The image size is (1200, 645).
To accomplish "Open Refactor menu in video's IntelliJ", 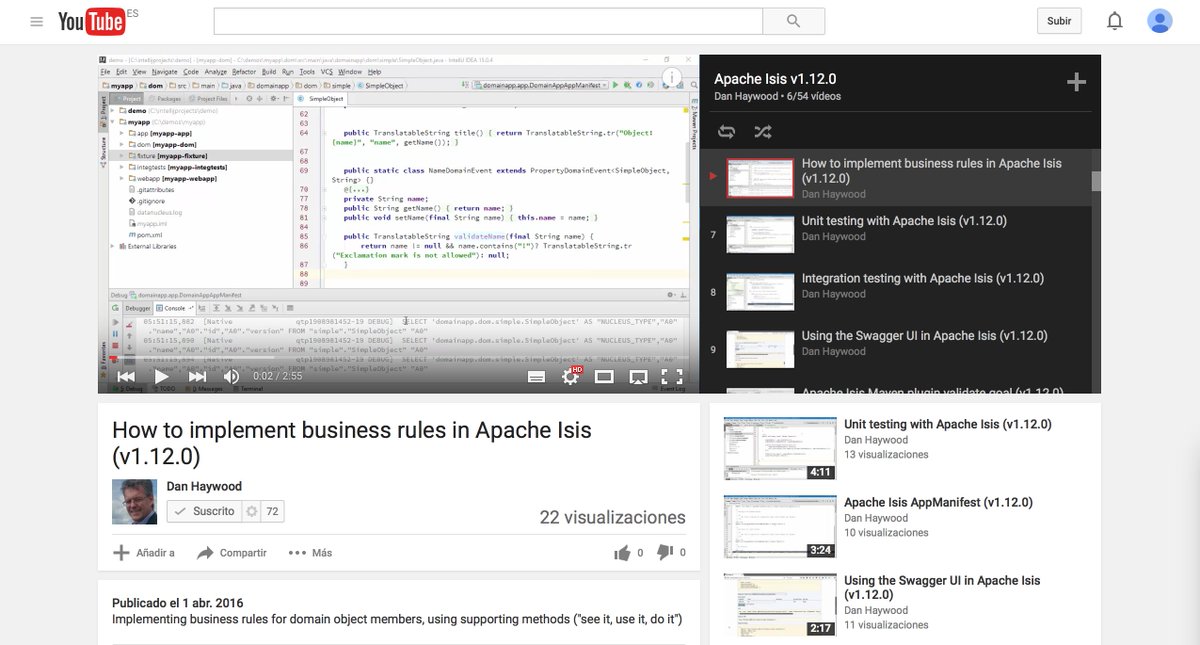I will point(244,72).
